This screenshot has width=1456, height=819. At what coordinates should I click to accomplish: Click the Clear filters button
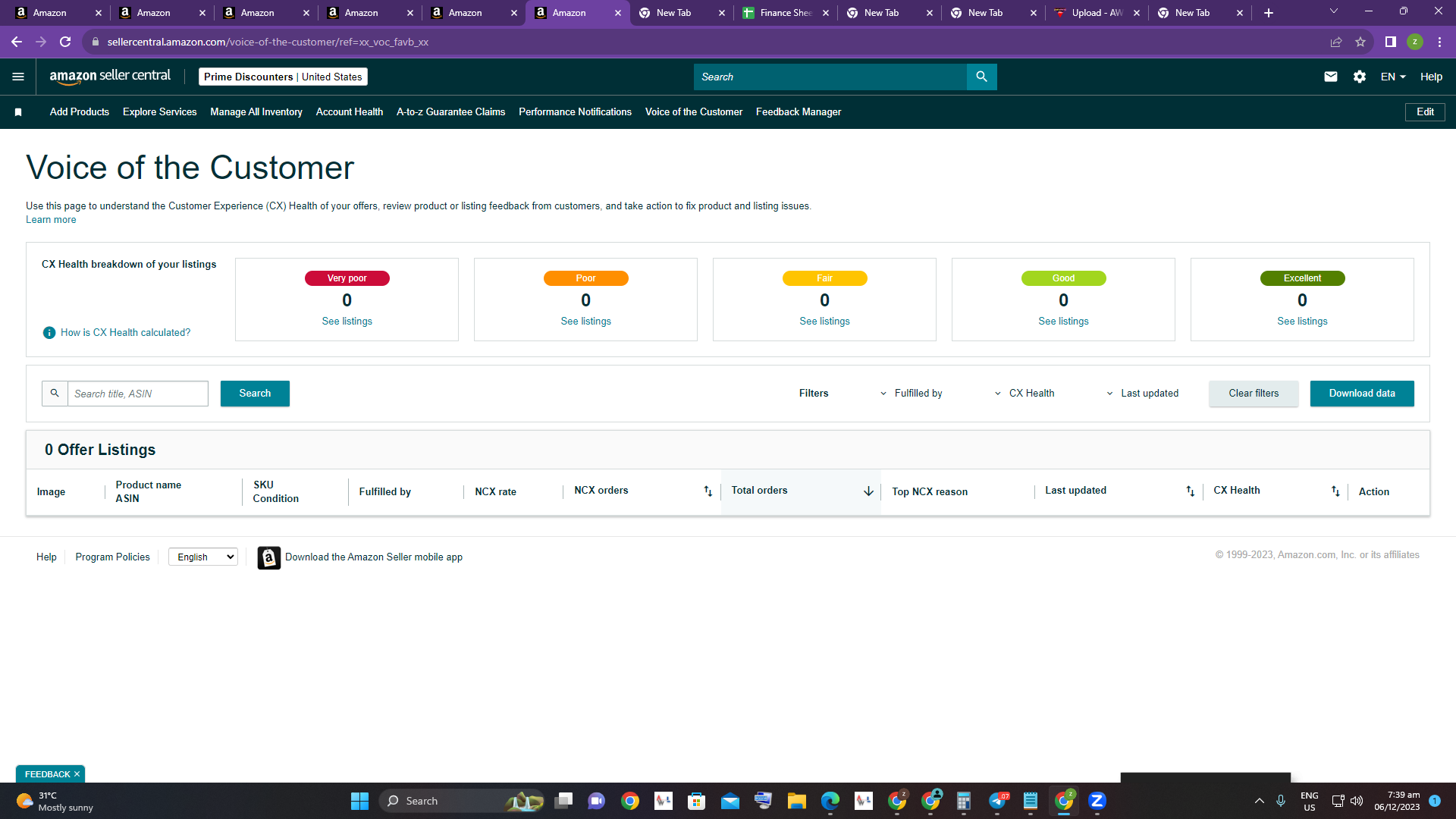1254,394
